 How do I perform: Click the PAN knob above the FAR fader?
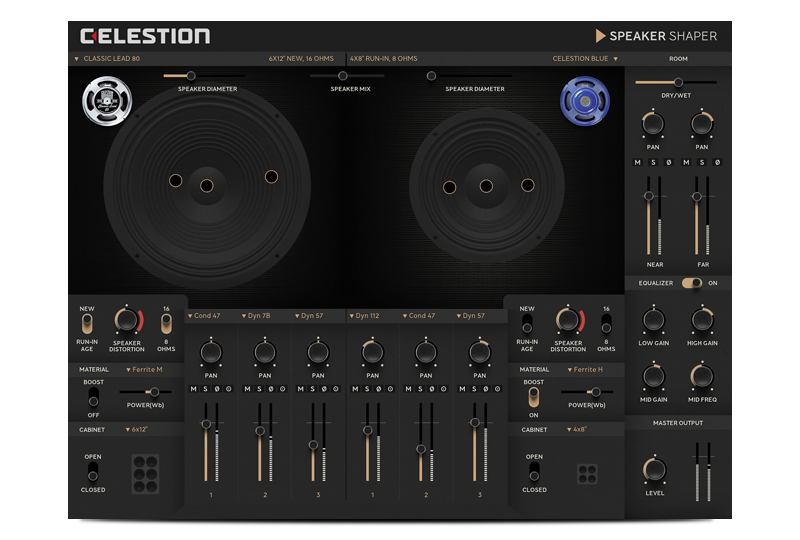pos(702,124)
